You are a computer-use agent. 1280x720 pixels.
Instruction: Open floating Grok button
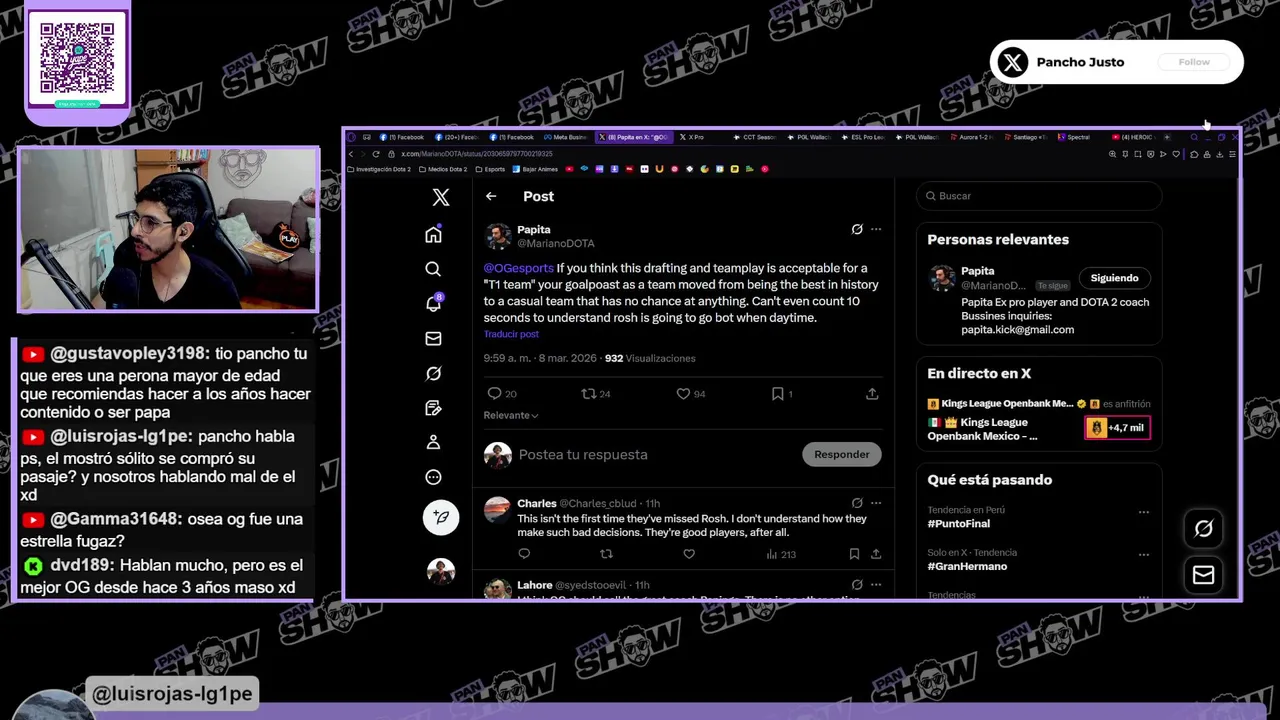(1203, 529)
